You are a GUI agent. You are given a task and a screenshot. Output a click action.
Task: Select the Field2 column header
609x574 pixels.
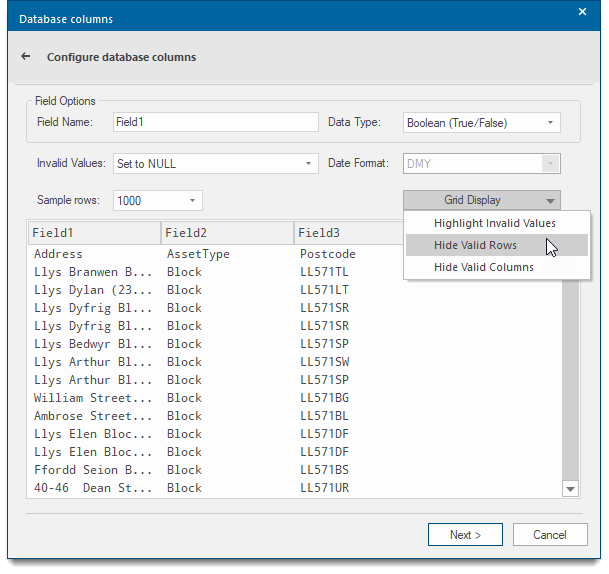tap(227, 233)
